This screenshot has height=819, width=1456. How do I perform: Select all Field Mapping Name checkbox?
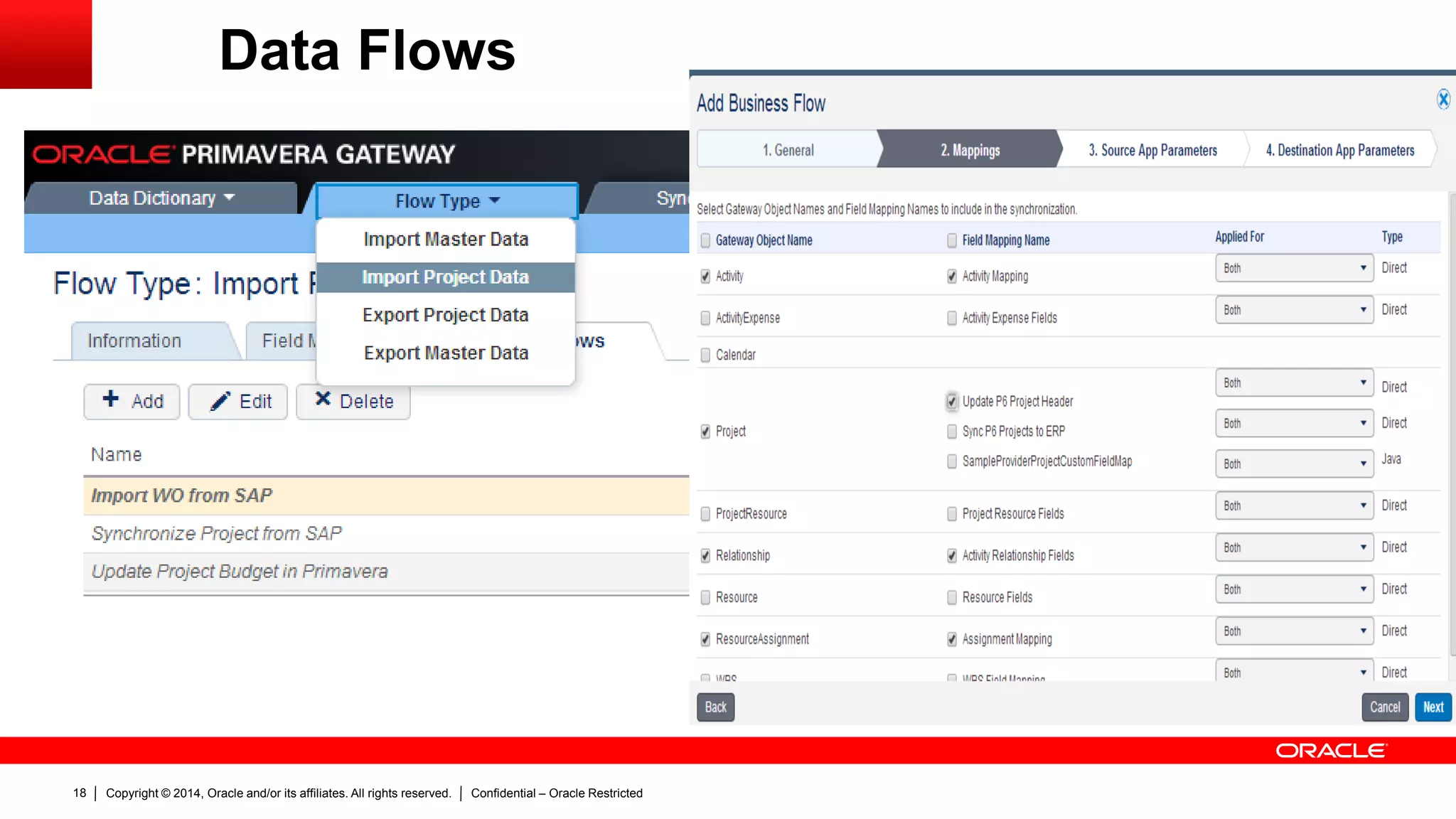[x=952, y=240]
